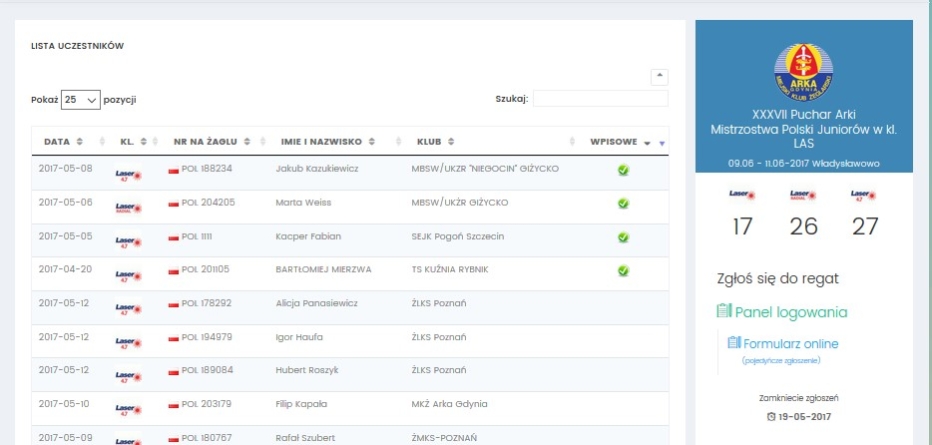932x445 pixels.
Task: Click Polish flag next to POL 194979
Action: [x=174, y=338]
